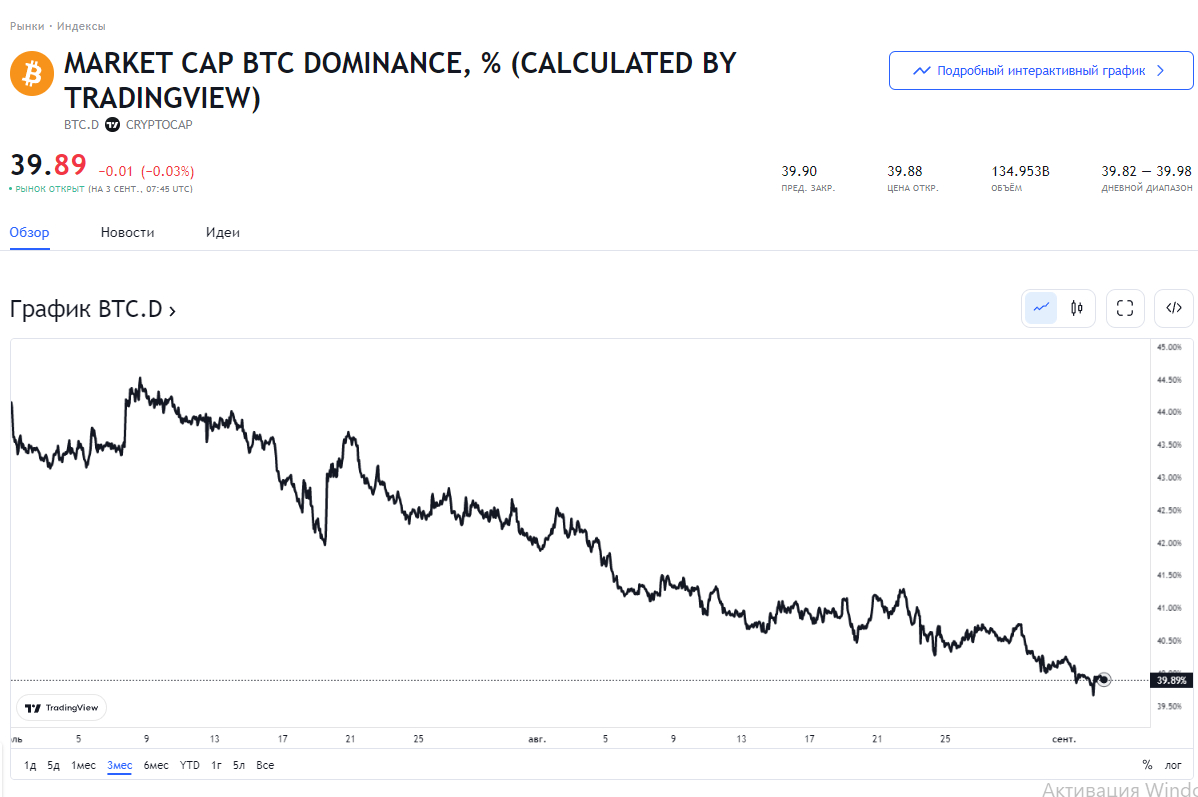Select the 6мес time range

pos(156,765)
